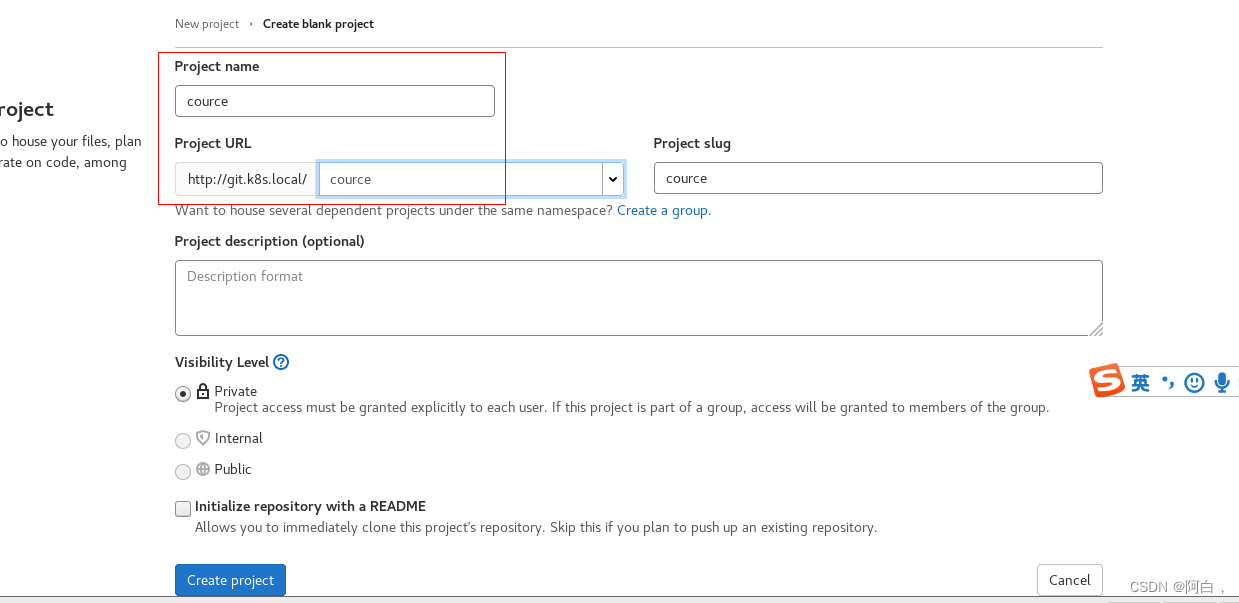The height and width of the screenshot is (603, 1239).
Task: Activate Sogou microphone voice input
Action: coord(1222,383)
